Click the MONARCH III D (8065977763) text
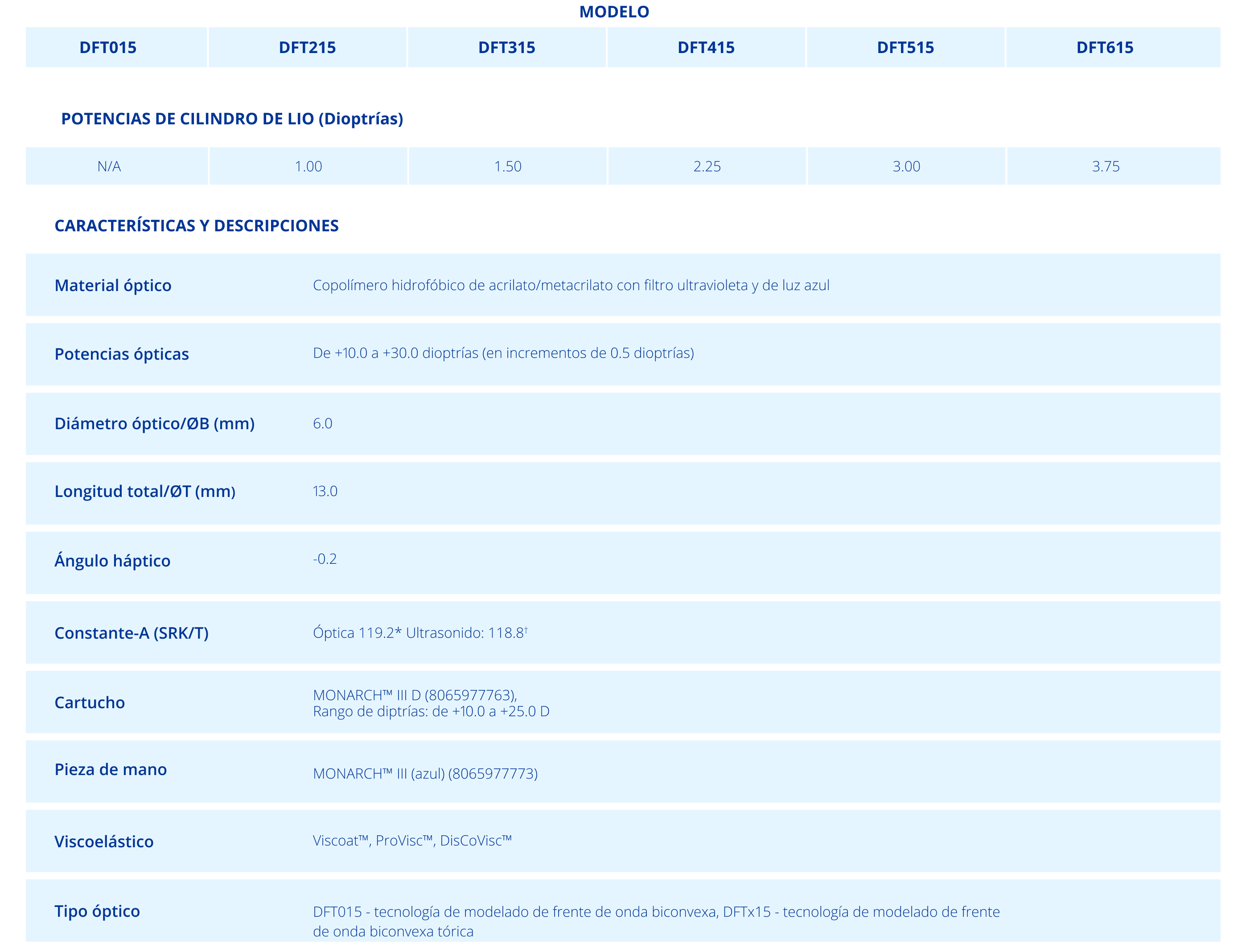This screenshot has width=1254, height=952. click(415, 695)
